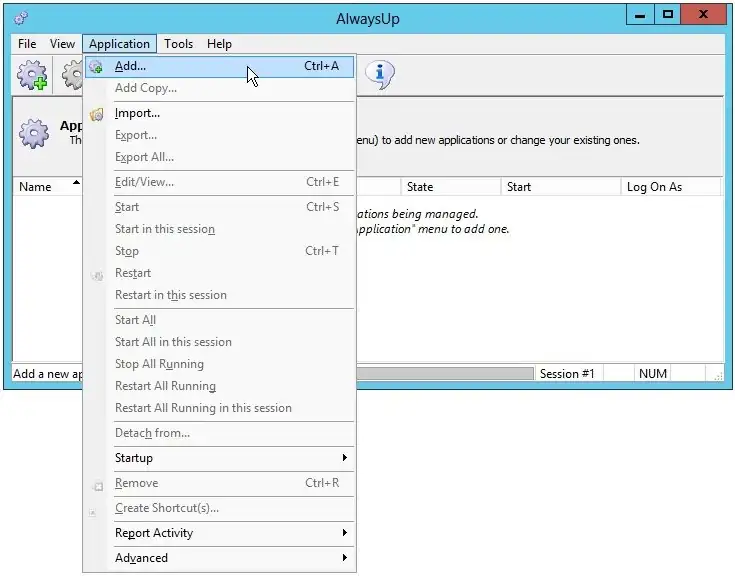Close the open Application menu via its title
735x577 pixels.
(x=119, y=44)
